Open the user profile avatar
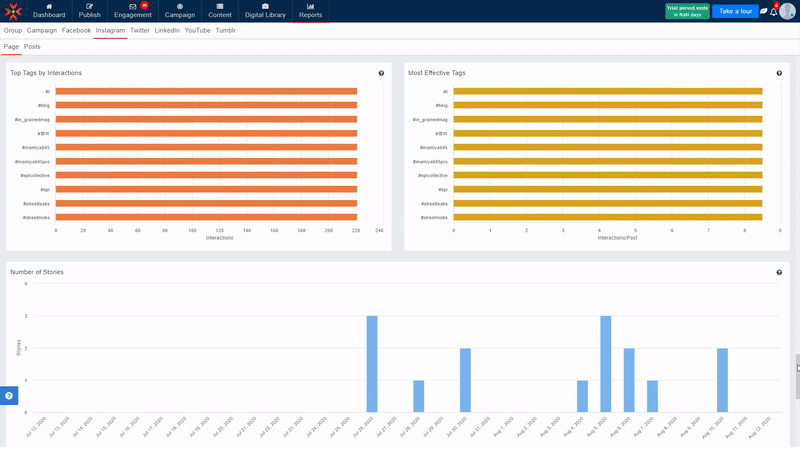 click(x=787, y=11)
